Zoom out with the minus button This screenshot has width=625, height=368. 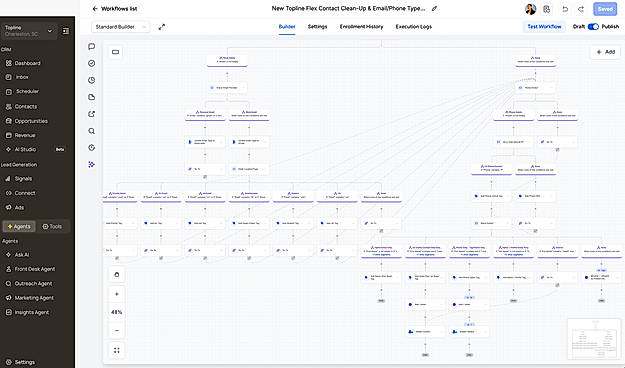[x=117, y=331]
